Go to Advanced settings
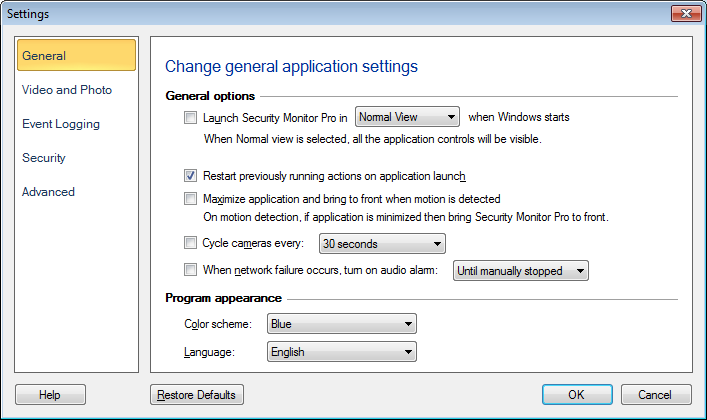The width and height of the screenshot is (707, 420). pos(48,192)
